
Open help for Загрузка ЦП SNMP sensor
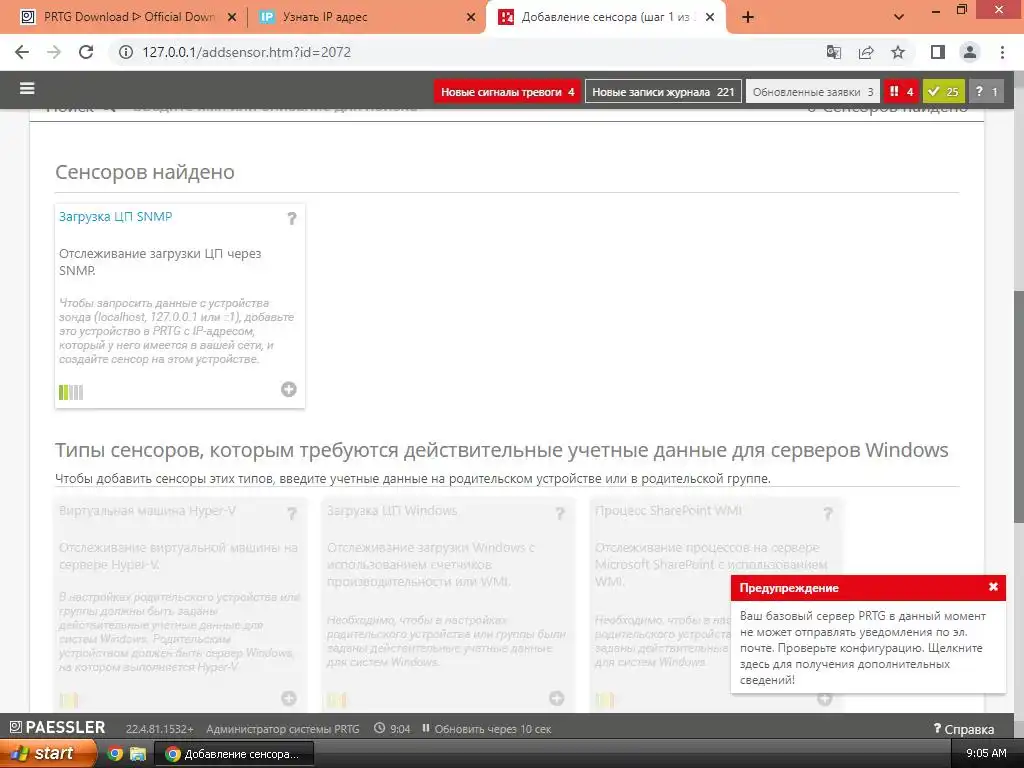pos(292,219)
